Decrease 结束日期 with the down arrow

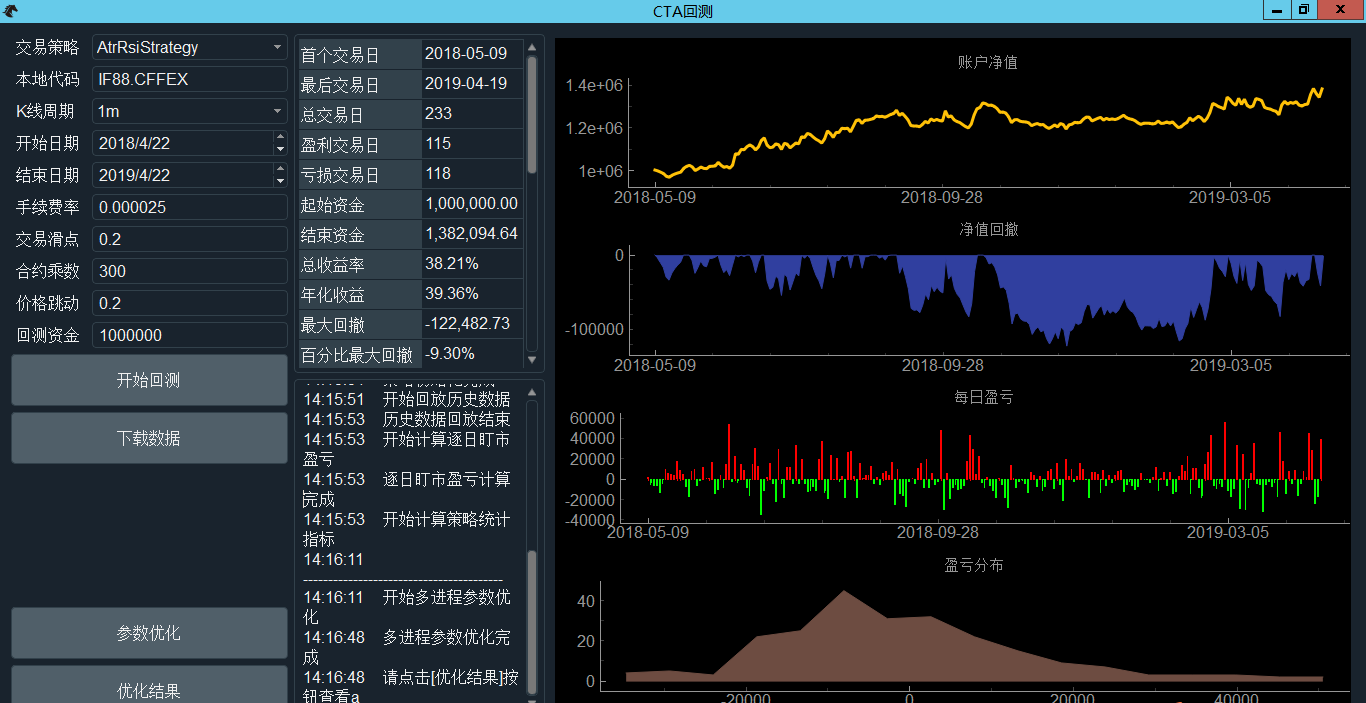[280, 181]
